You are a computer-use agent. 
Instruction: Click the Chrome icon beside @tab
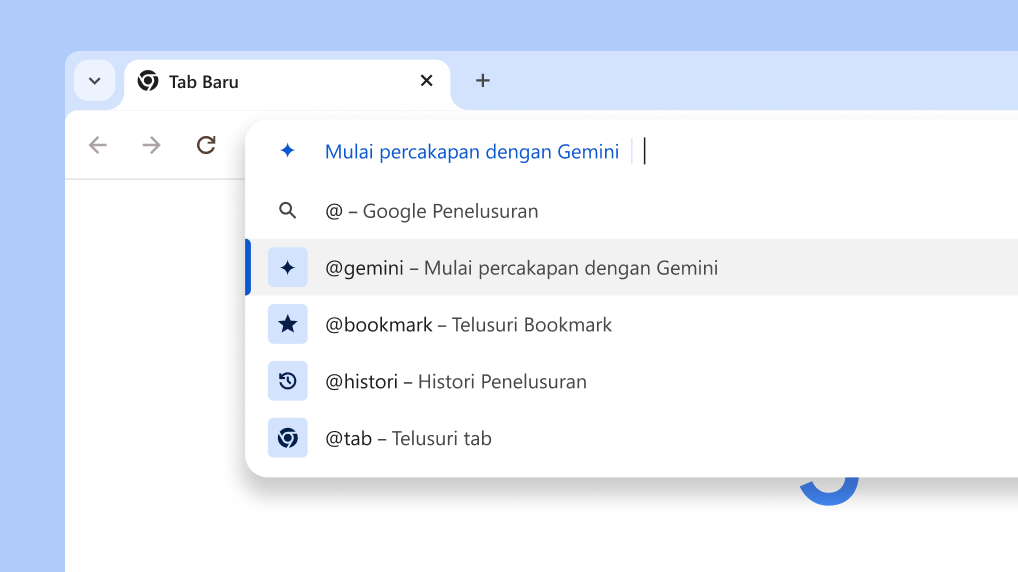coord(288,438)
